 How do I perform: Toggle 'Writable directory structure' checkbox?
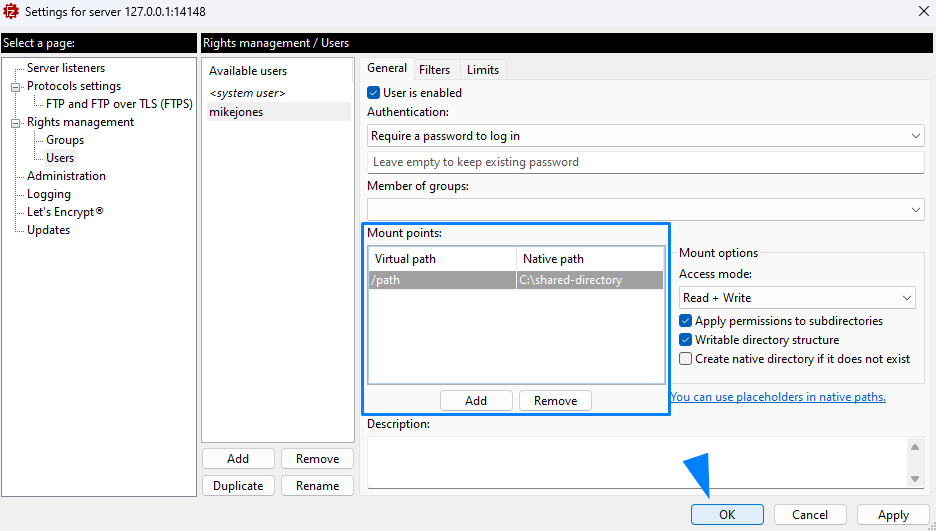686,340
